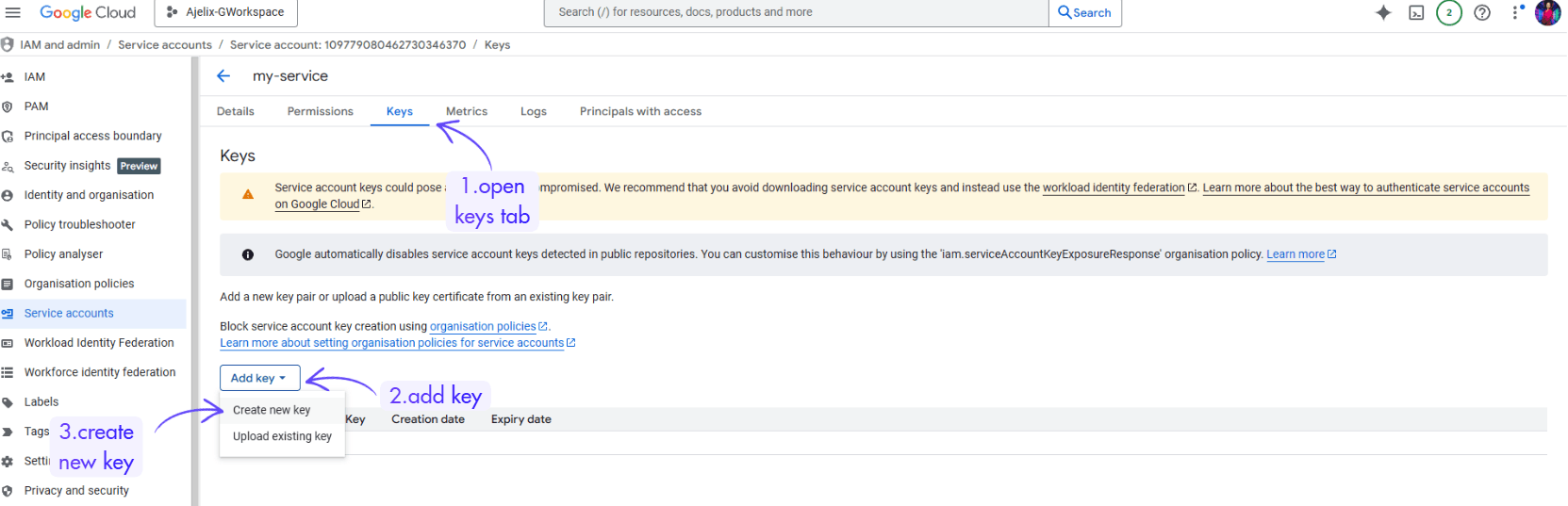Go back using the arrow beside my-service
1568x506 pixels.
(223, 76)
